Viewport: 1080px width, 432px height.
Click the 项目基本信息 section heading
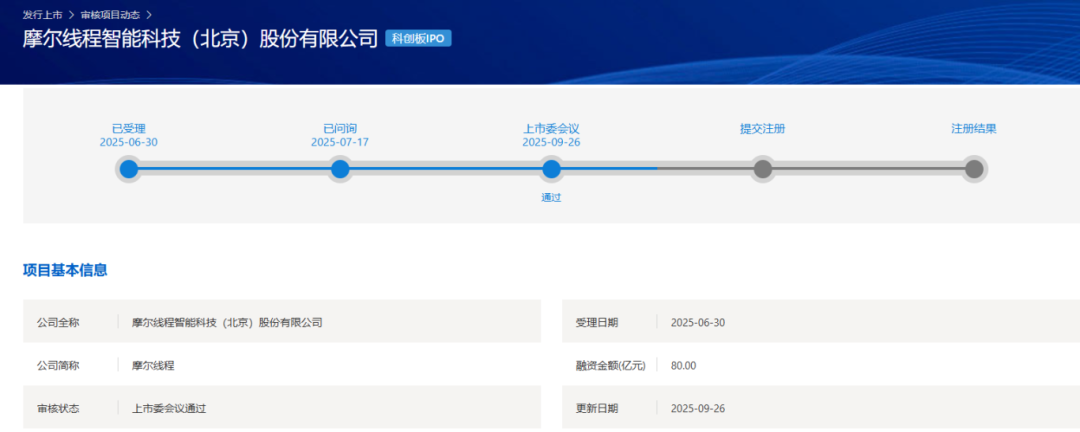point(65,270)
